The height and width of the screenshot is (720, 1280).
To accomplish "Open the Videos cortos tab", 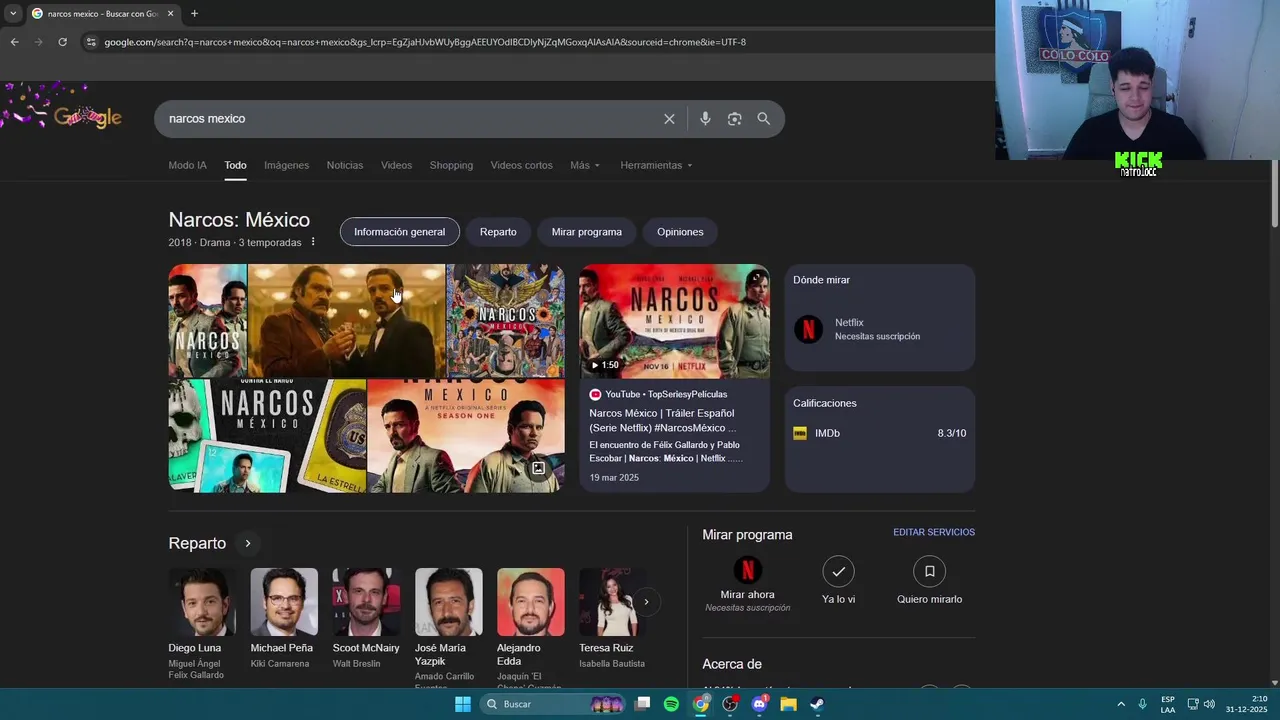I will point(521,165).
